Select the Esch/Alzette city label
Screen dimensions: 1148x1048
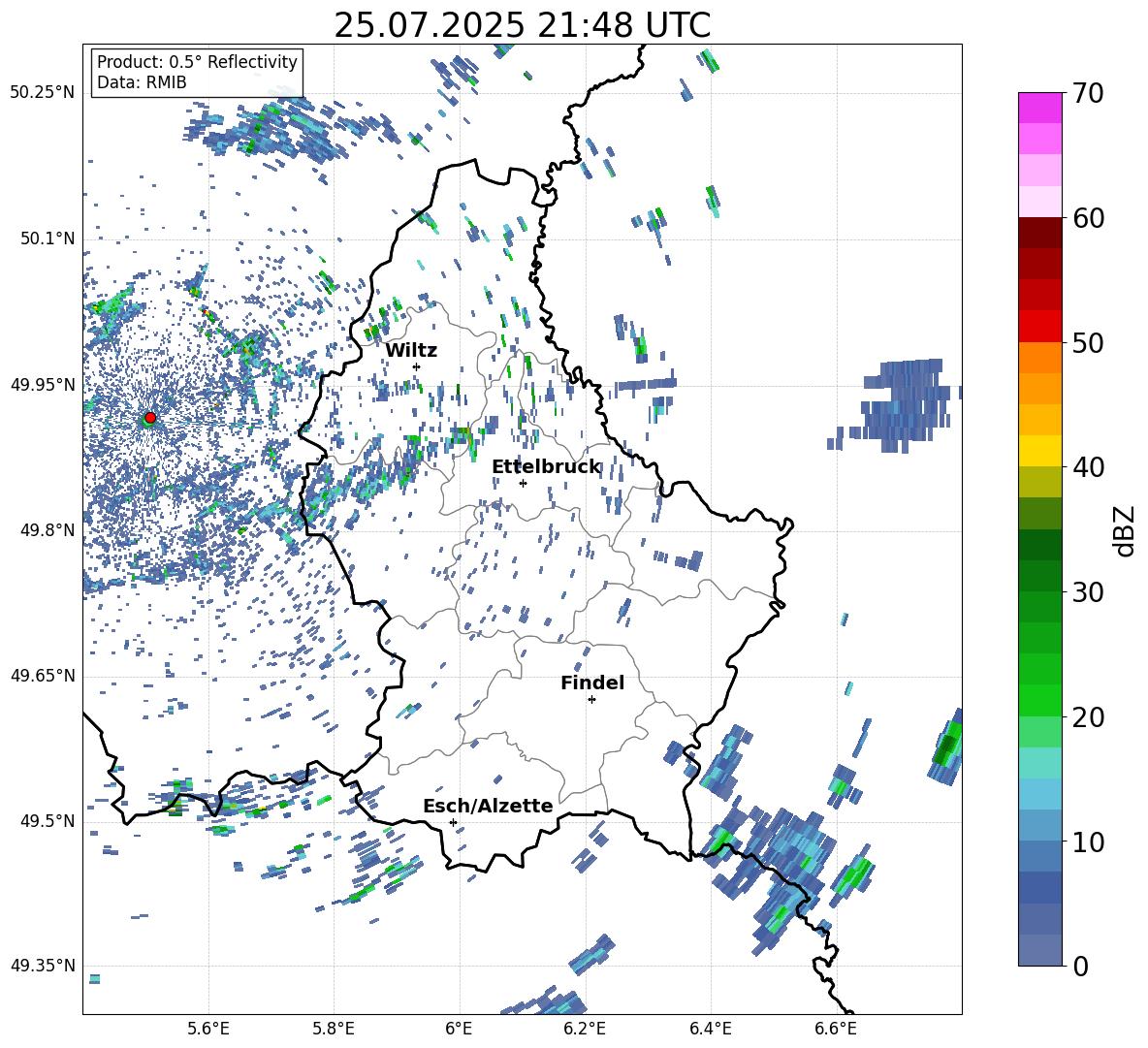(x=488, y=806)
